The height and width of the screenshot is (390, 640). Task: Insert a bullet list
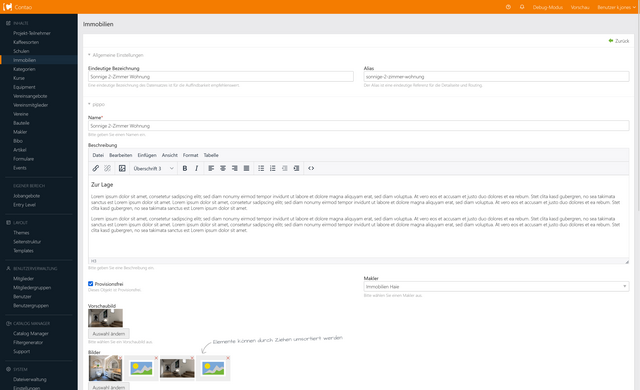[261, 168]
